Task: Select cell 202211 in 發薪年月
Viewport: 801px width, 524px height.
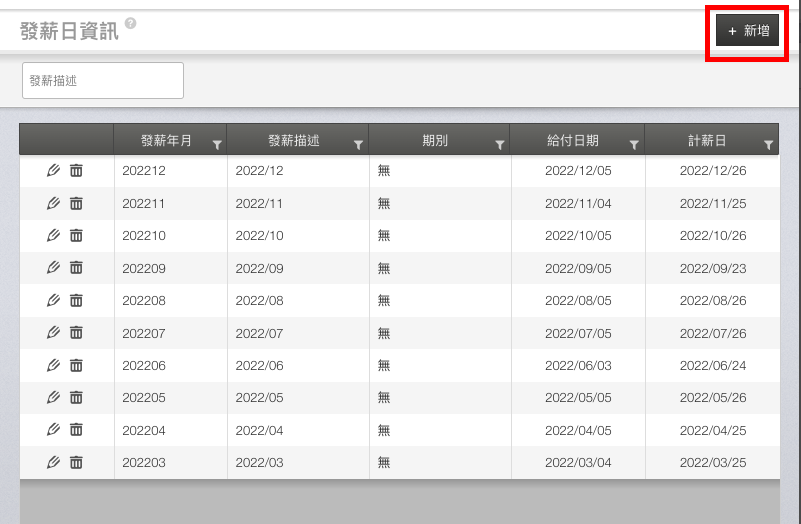Action: point(144,203)
